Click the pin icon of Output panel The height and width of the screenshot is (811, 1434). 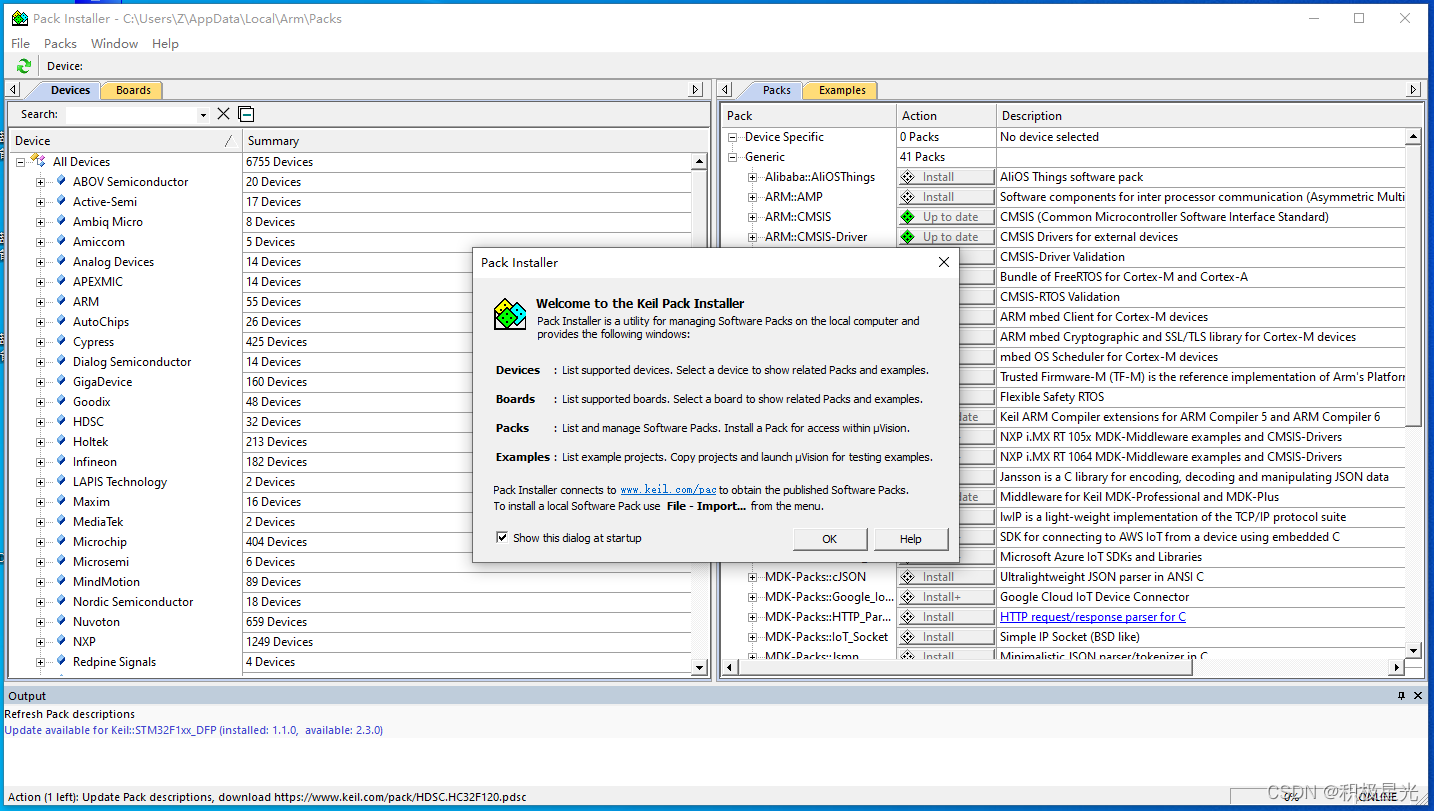coord(1402,696)
